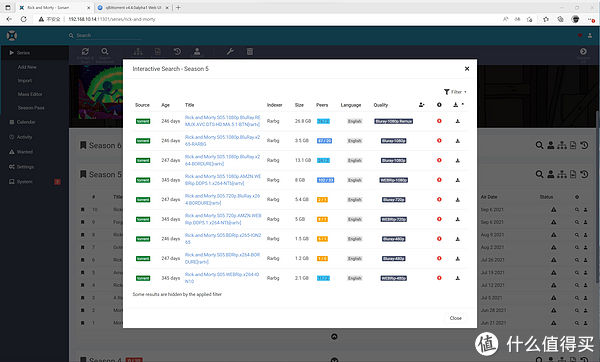Viewport: 600px width, 362px height.
Task: Open Manage Episodes file toolbar icon
Action: [x=158, y=52]
